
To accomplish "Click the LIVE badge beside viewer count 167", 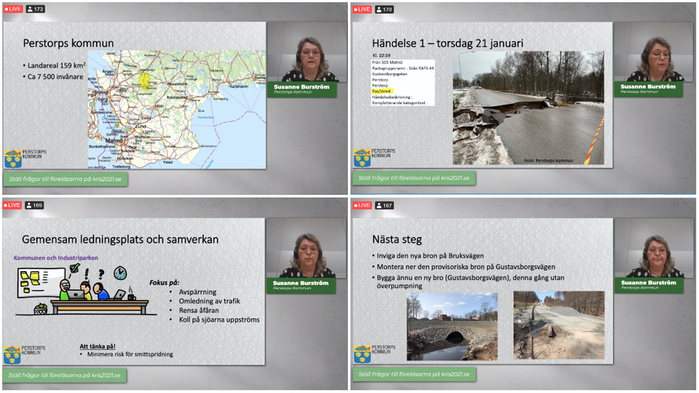I will pyautogui.click(x=362, y=205).
